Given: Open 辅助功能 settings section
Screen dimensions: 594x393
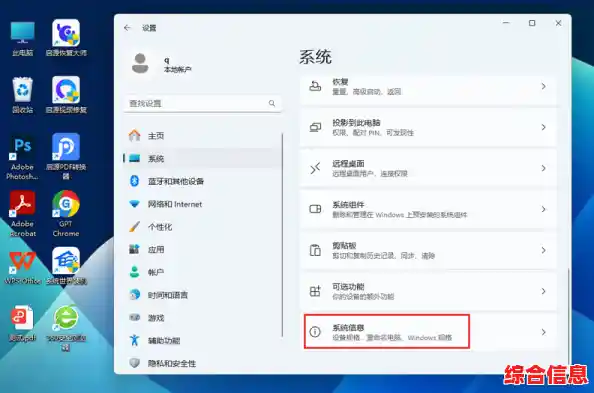Looking at the screenshot, I should coord(202,340).
